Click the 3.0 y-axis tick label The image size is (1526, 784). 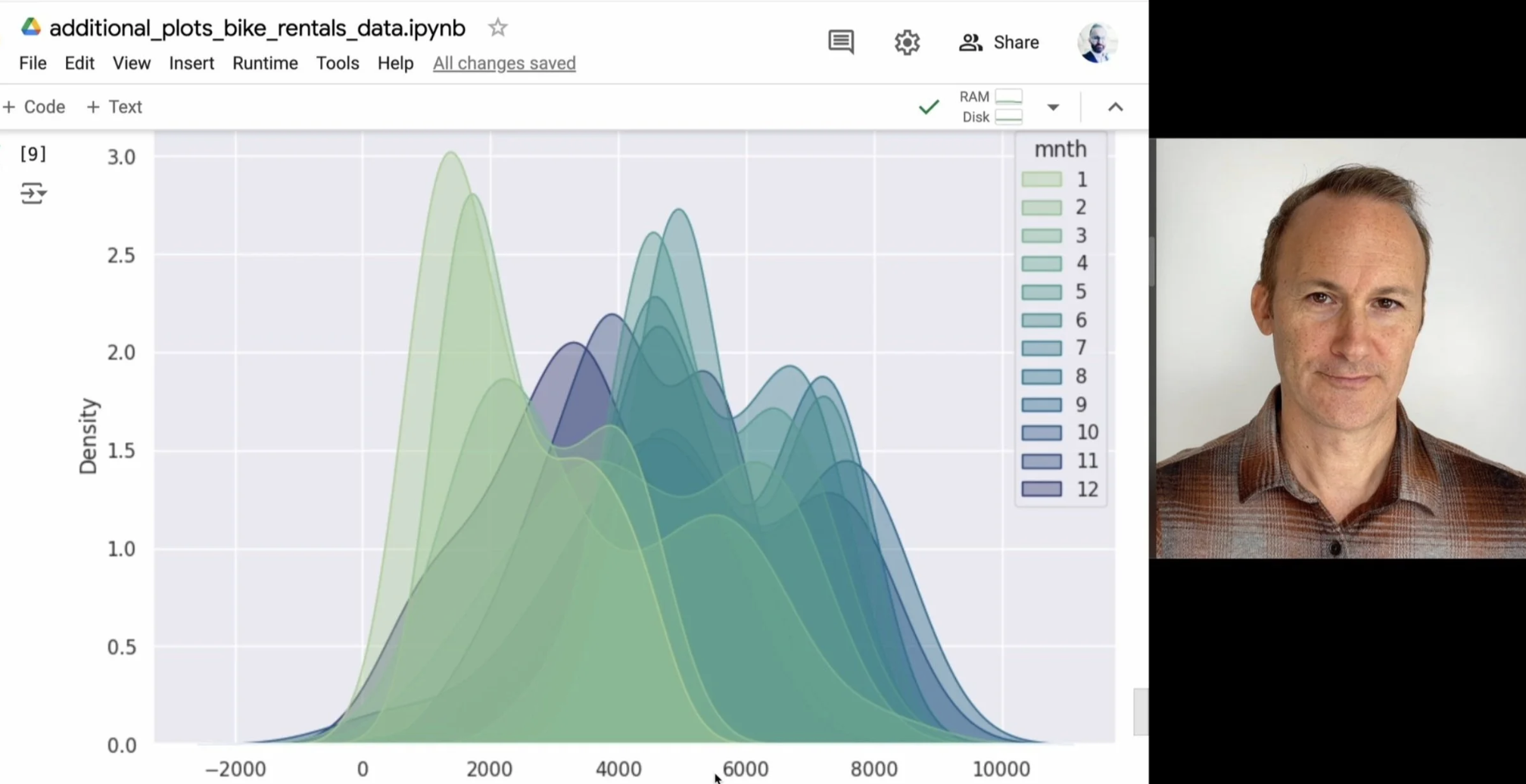tap(121, 157)
